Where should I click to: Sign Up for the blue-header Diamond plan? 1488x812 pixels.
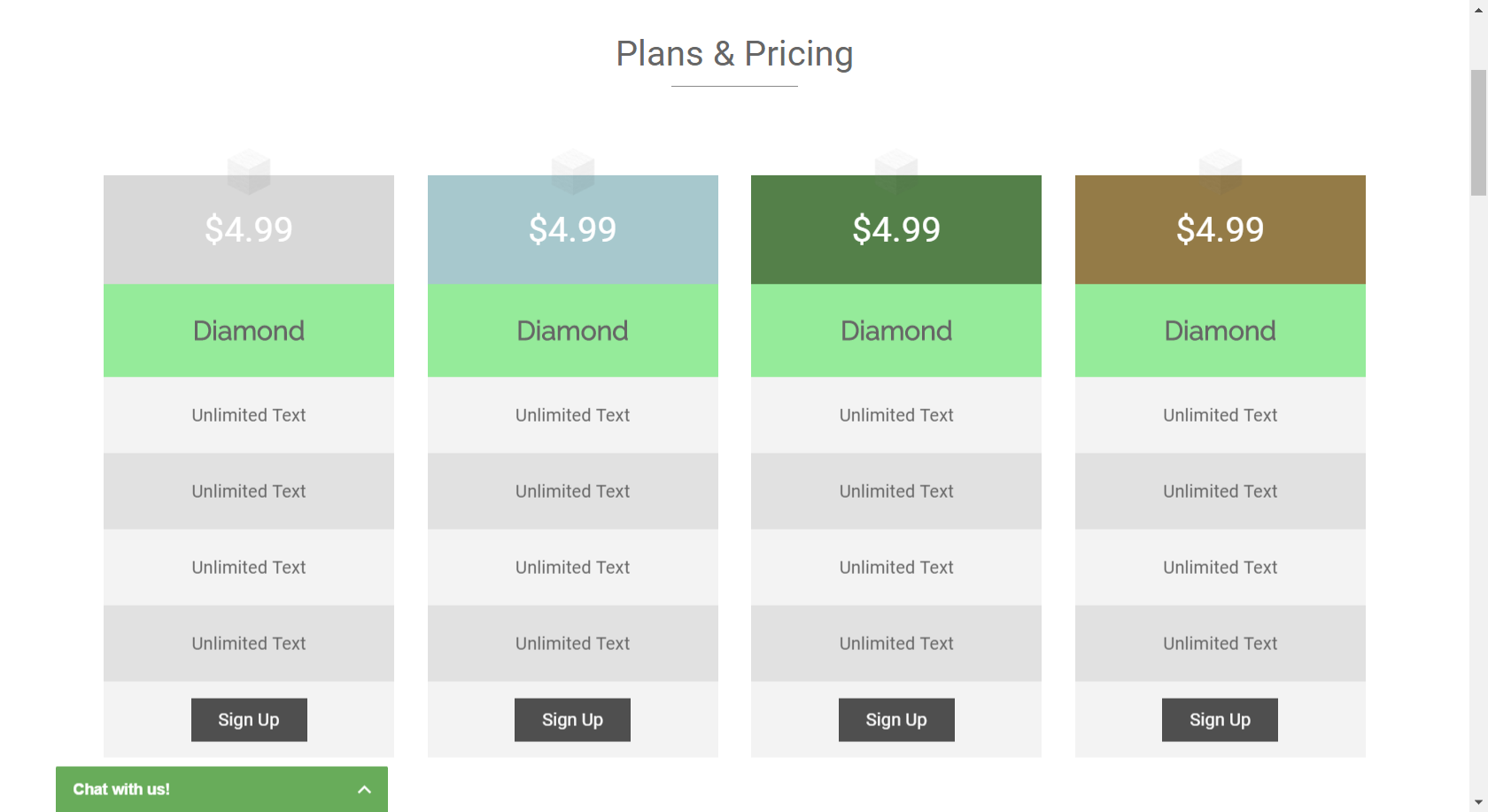coord(572,720)
